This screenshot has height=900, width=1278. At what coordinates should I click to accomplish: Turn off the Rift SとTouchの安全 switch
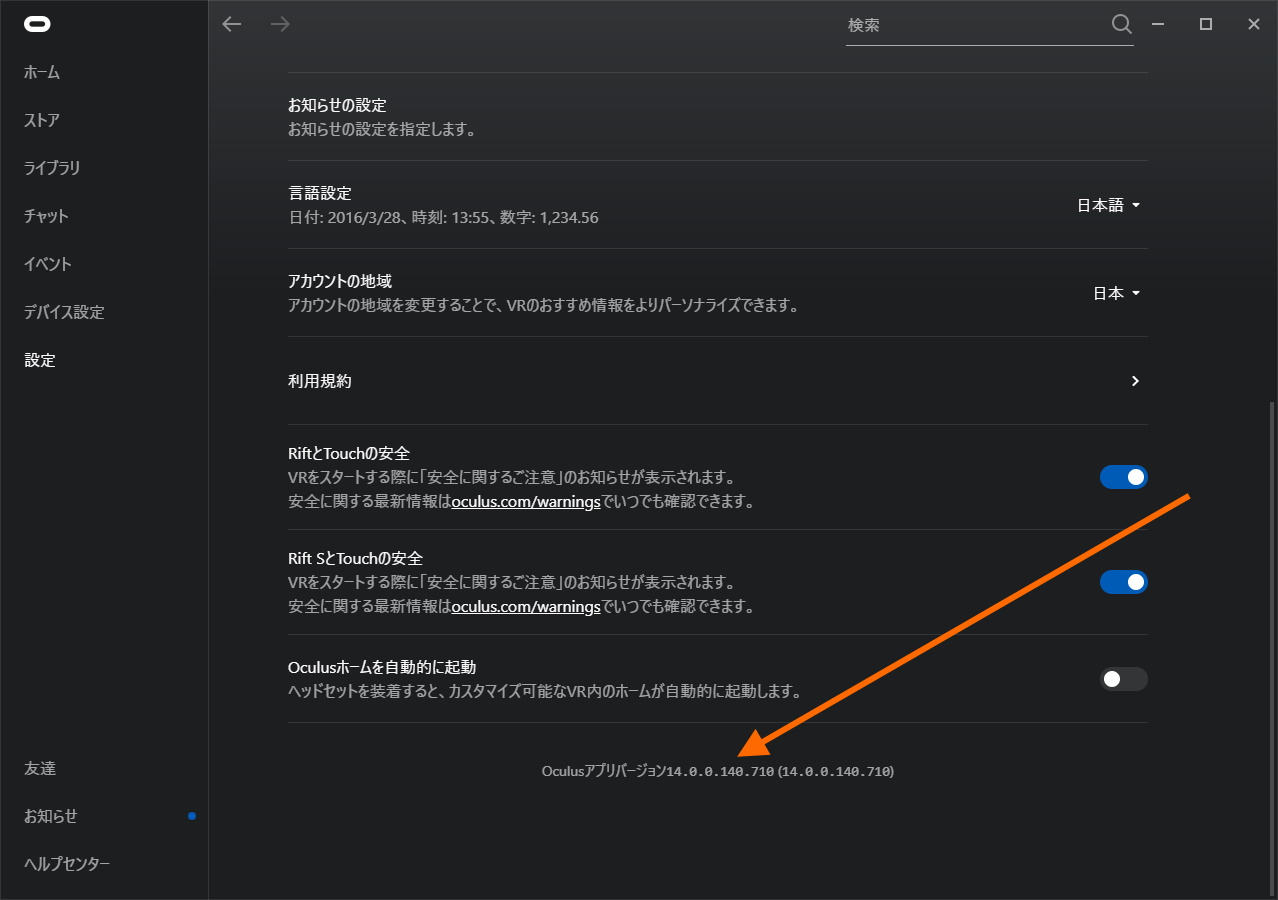click(x=1123, y=581)
